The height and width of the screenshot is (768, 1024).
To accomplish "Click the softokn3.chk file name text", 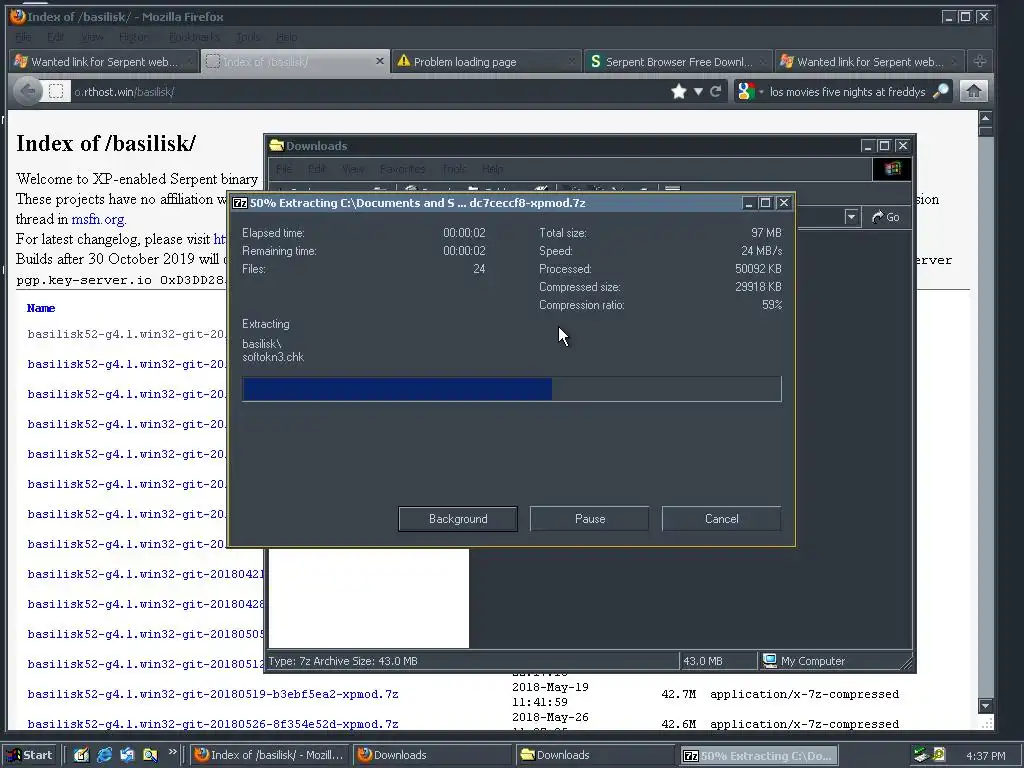I will [273, 357].
